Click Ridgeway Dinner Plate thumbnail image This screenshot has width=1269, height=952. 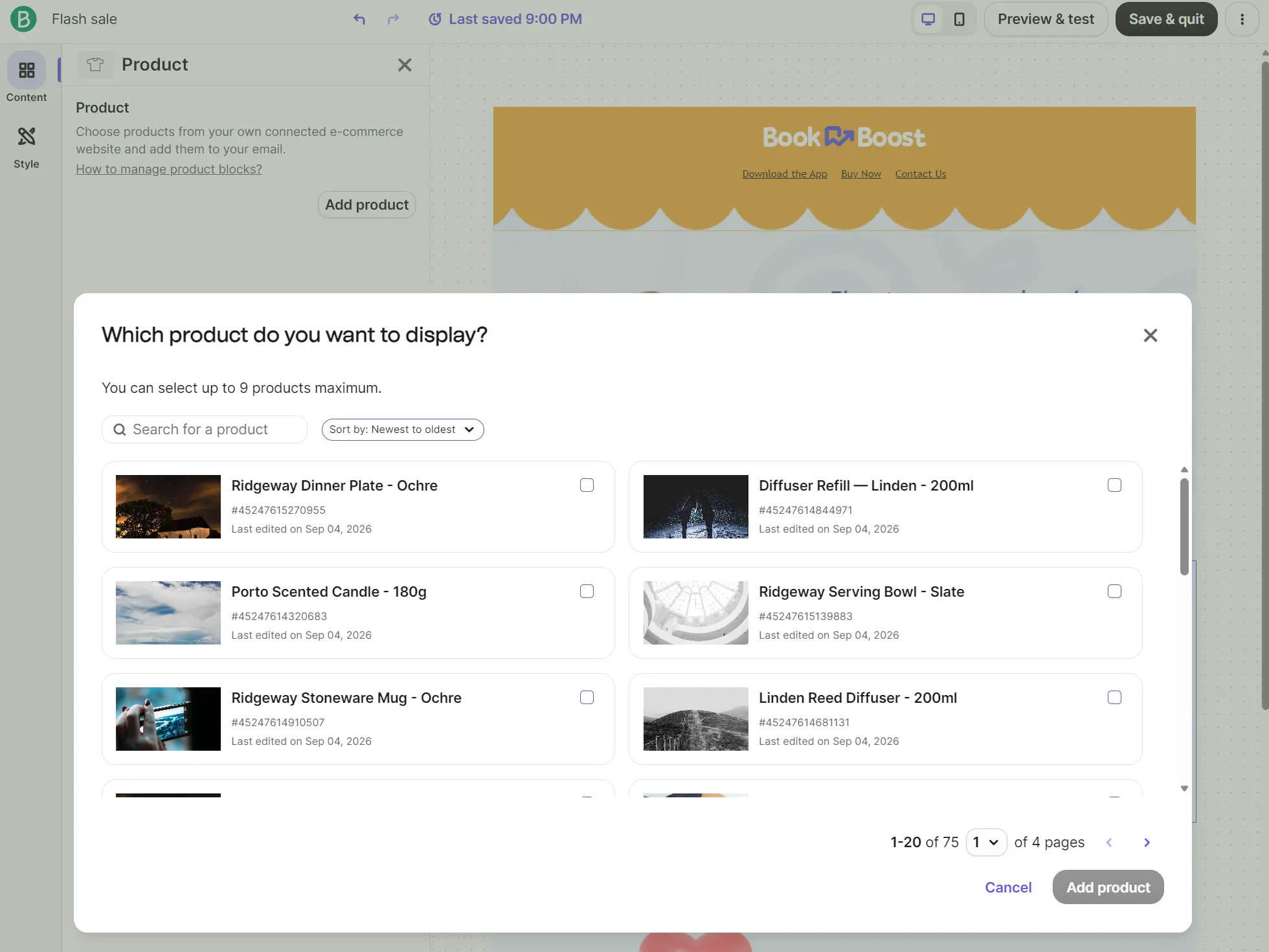point(168,507)
